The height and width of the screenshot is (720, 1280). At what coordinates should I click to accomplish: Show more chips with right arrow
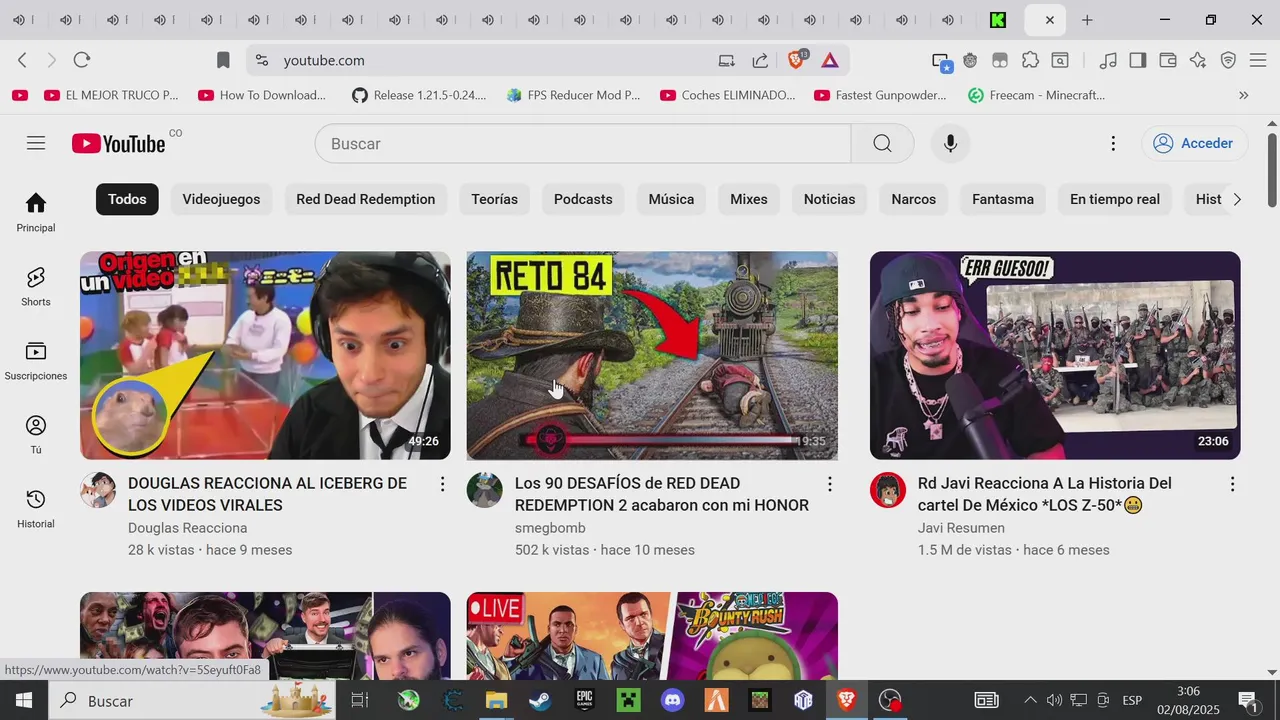coord(1236,199)
